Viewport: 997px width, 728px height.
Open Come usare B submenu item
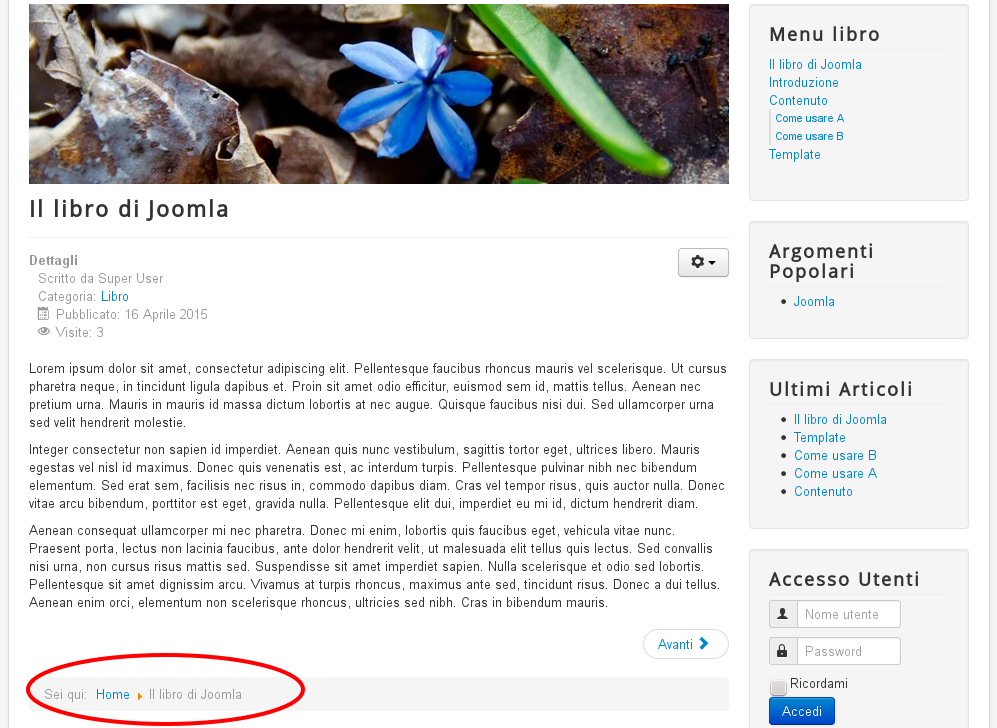(809, 136)
